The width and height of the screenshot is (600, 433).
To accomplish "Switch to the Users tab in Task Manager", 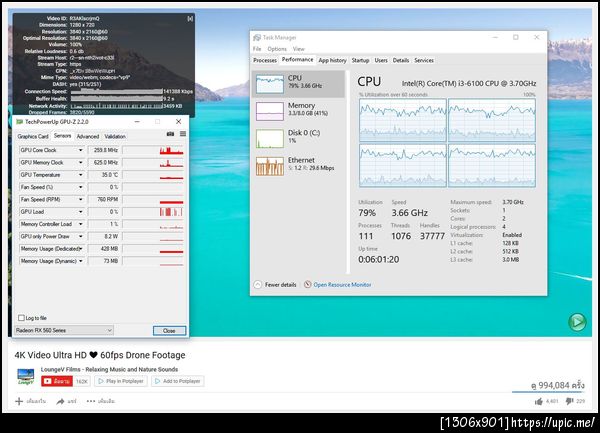I will point(381,60).
